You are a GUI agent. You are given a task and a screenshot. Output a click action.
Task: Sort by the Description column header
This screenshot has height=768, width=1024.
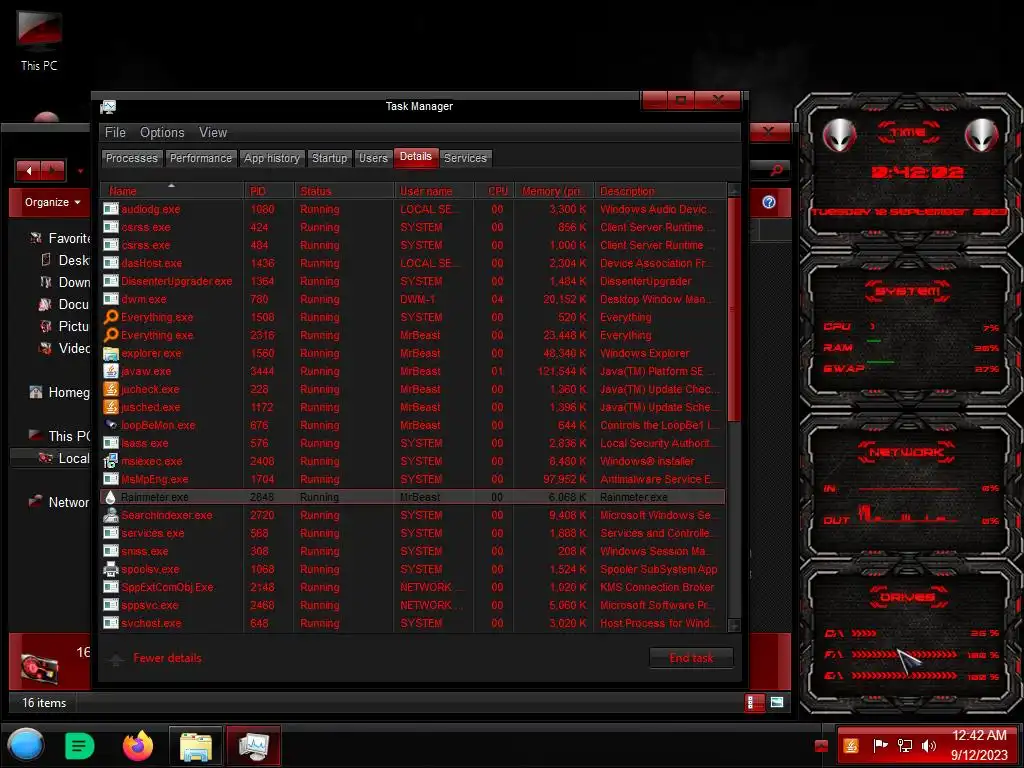coord(660,191)
